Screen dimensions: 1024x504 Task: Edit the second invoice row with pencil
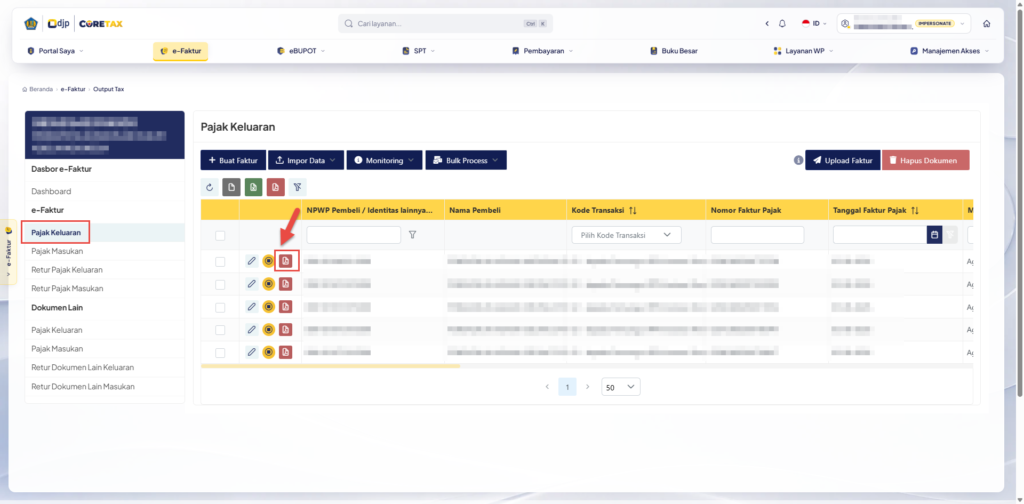pos(251,284)
